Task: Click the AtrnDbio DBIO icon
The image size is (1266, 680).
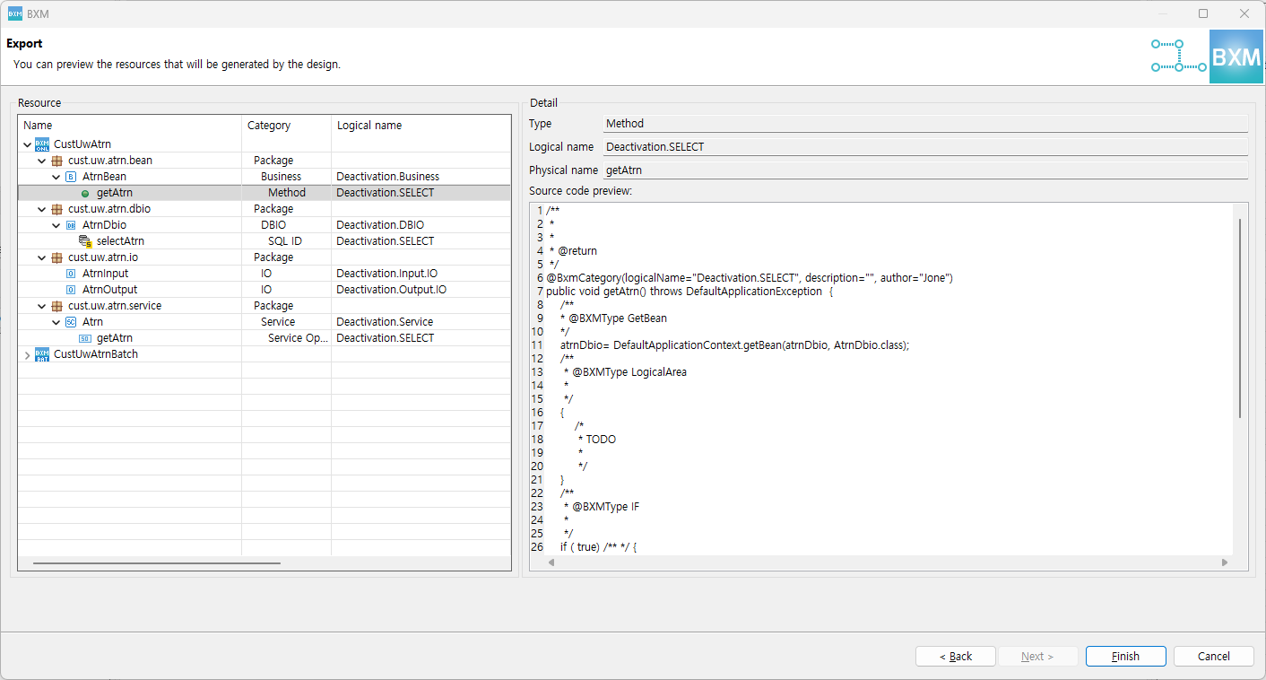Action: click(x=71, y=226)
